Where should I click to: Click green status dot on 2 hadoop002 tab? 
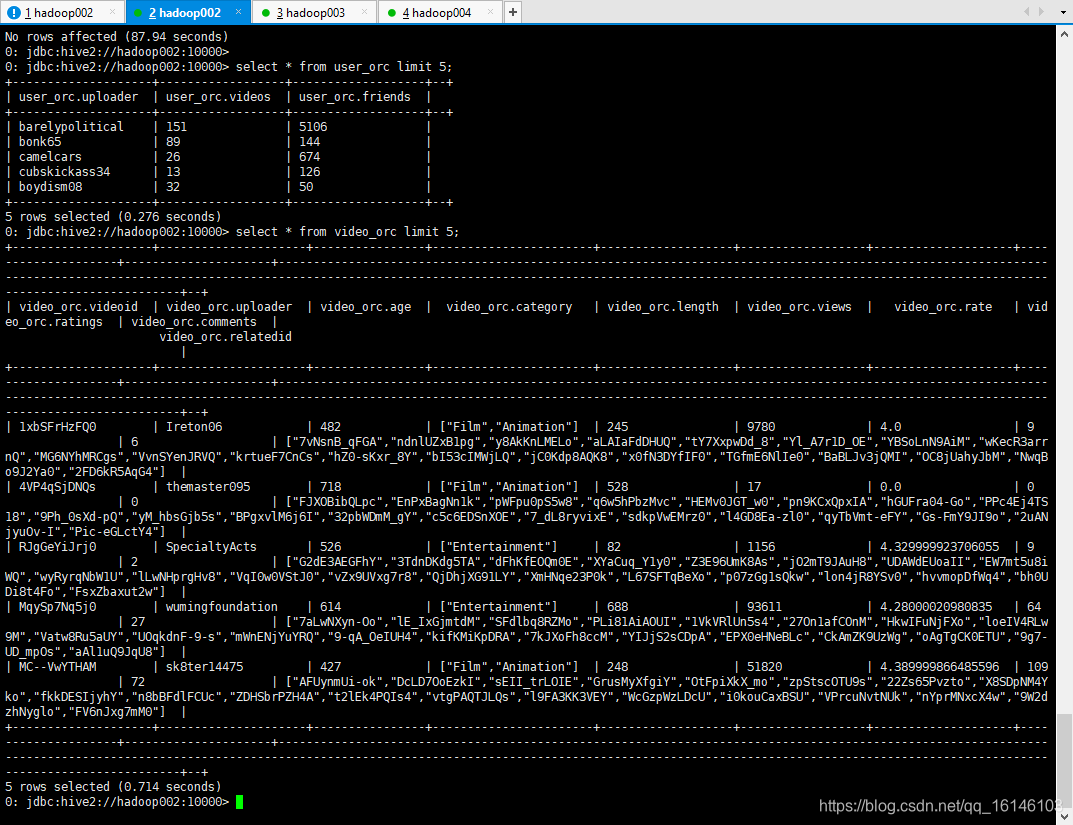pyautogui.click(x=138, y=13)
